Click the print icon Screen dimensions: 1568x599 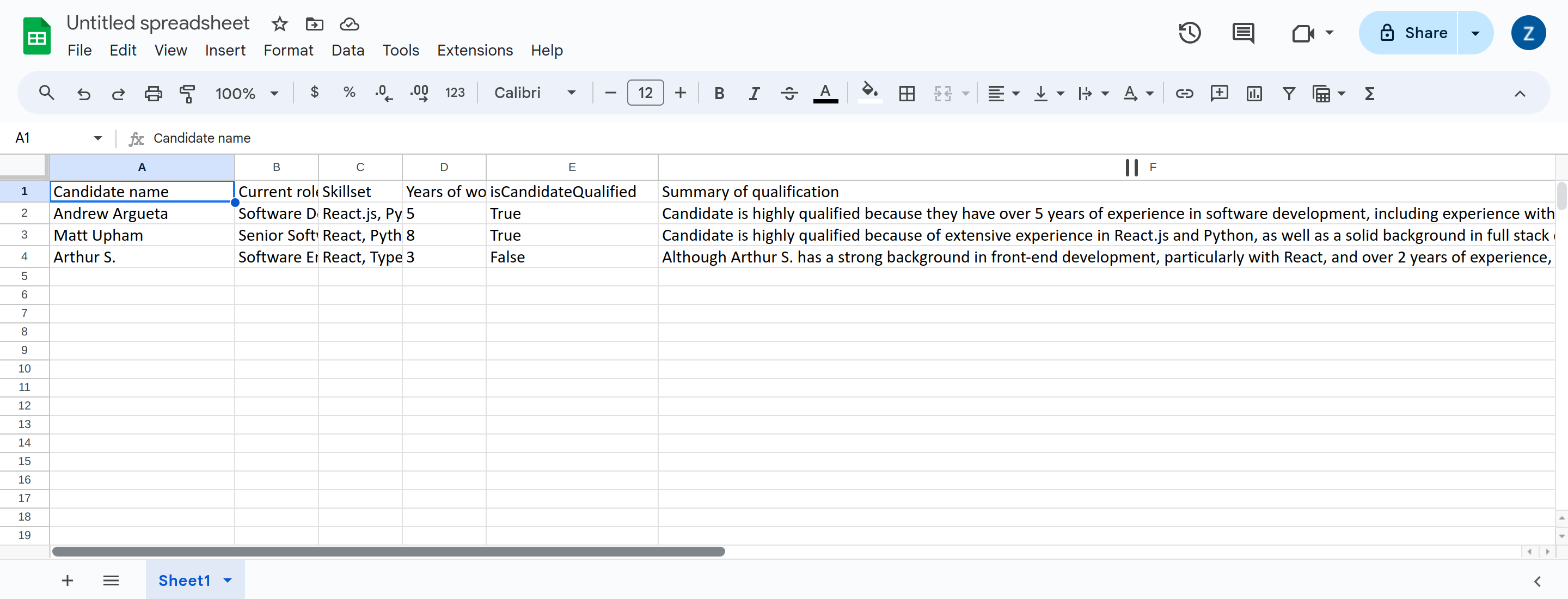(153, 93)
